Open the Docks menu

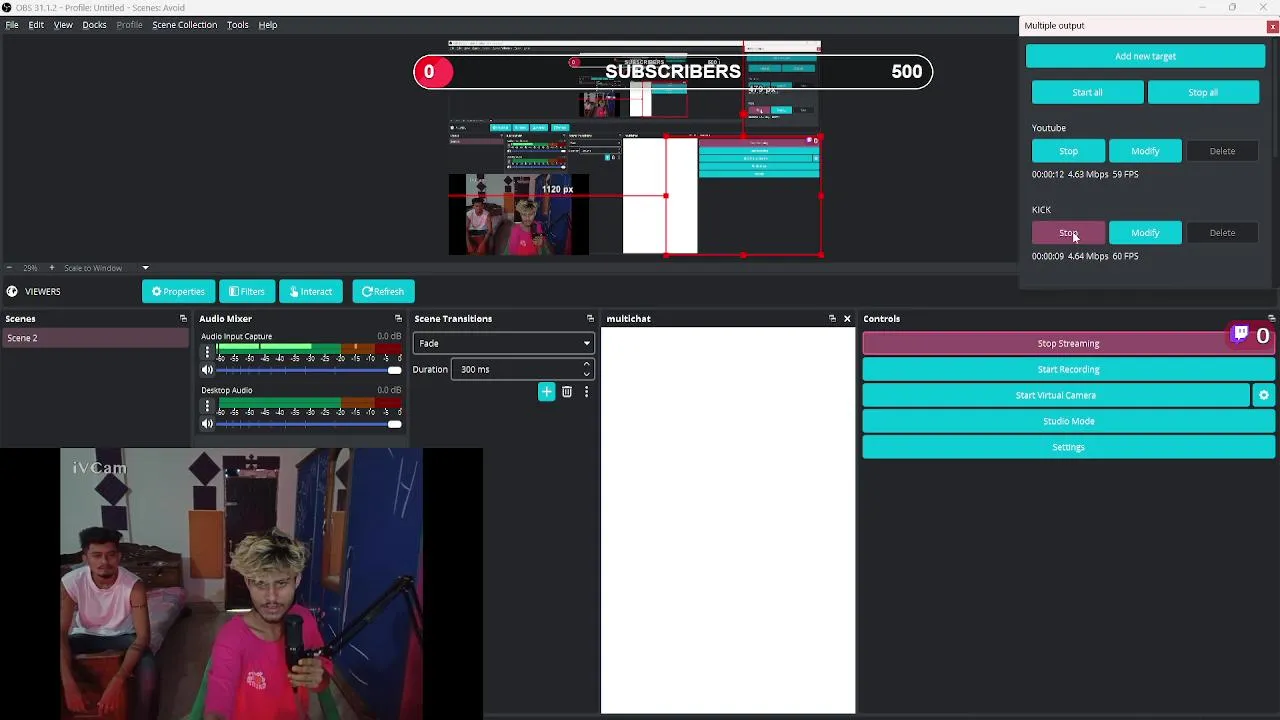pos(94,25)
